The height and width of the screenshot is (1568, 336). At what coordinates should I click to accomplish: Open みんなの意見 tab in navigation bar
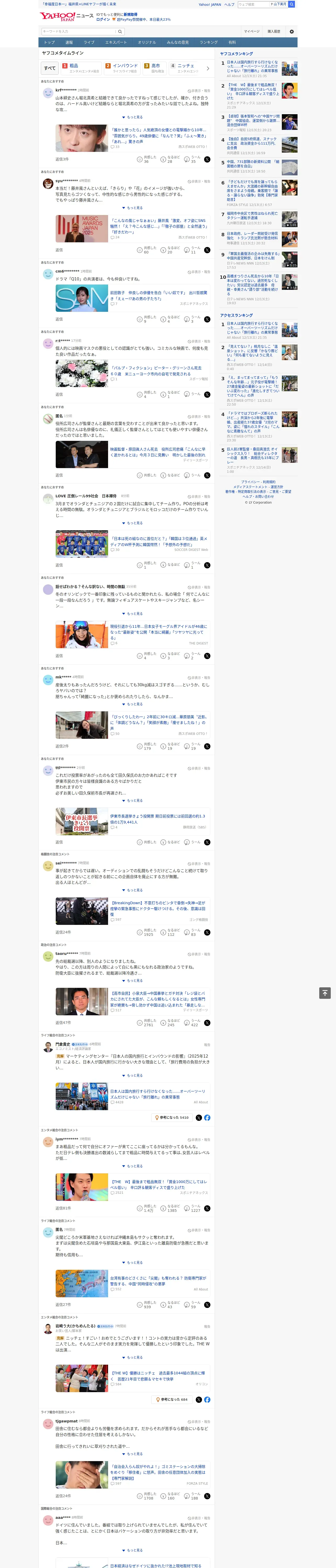pyautogui.click(x=177, y=42)
